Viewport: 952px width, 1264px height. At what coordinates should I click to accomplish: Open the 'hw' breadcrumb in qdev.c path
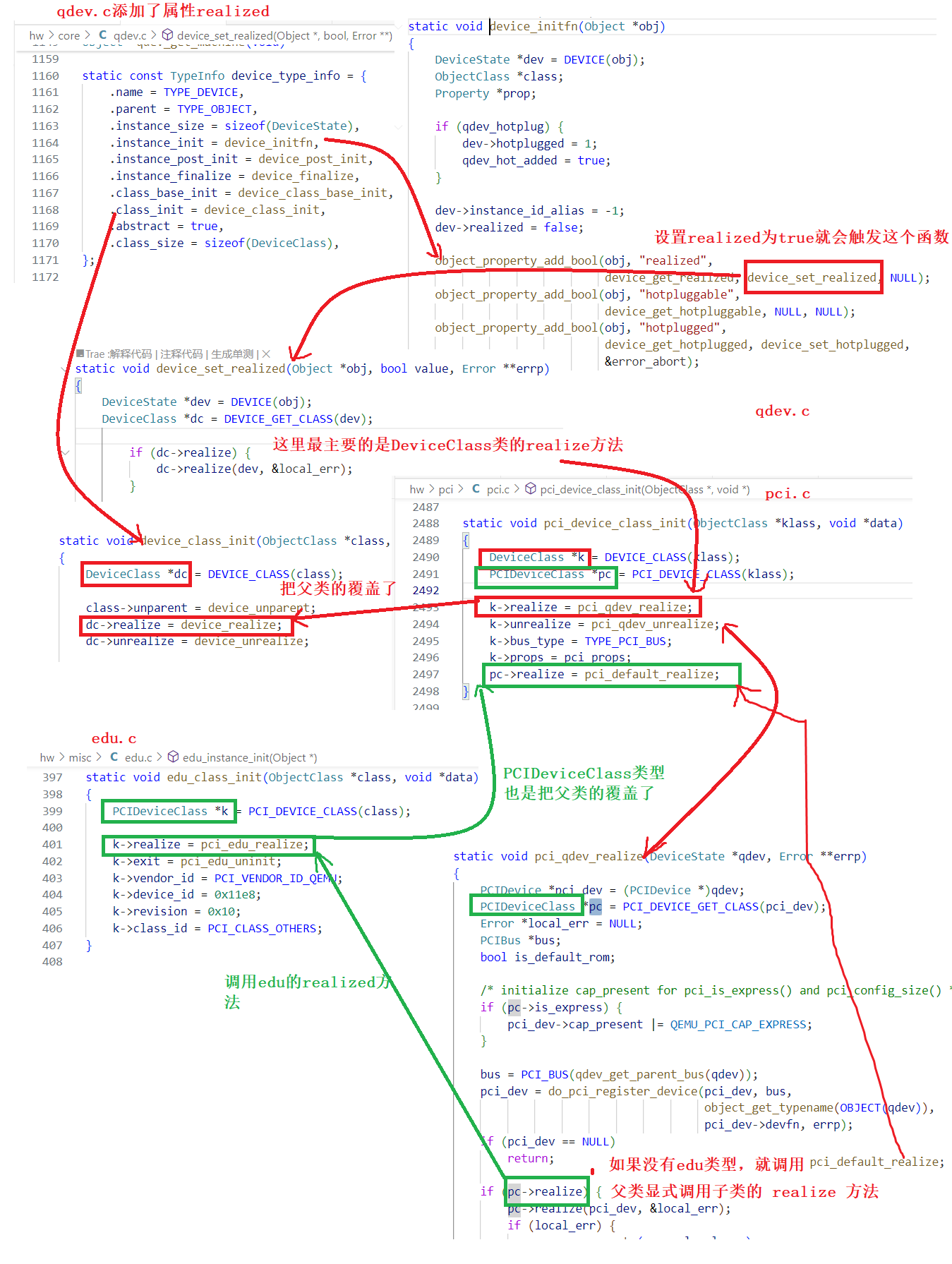pyautogui.click(x=37, y=35)
